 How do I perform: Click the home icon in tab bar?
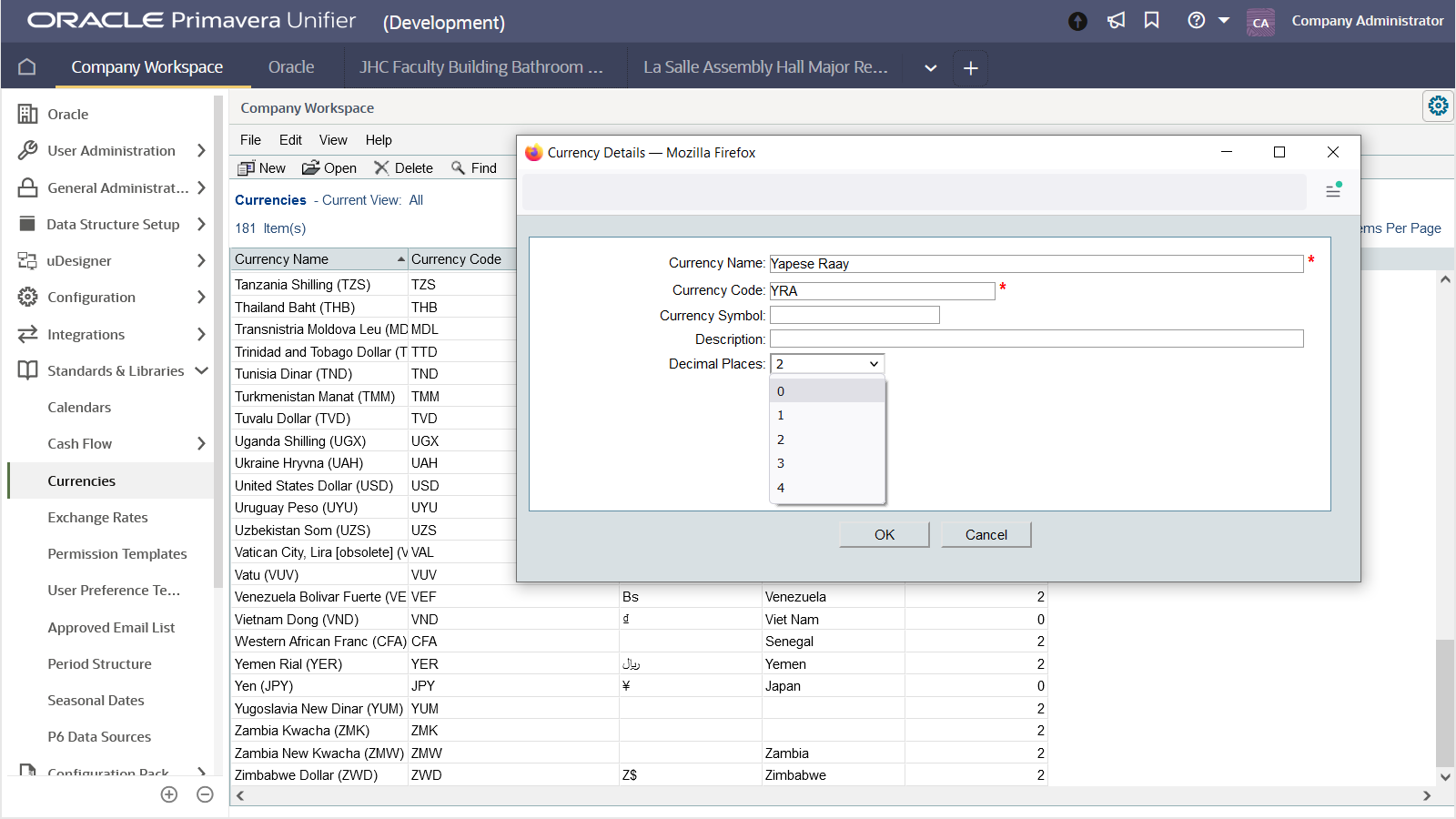[27, 67]
